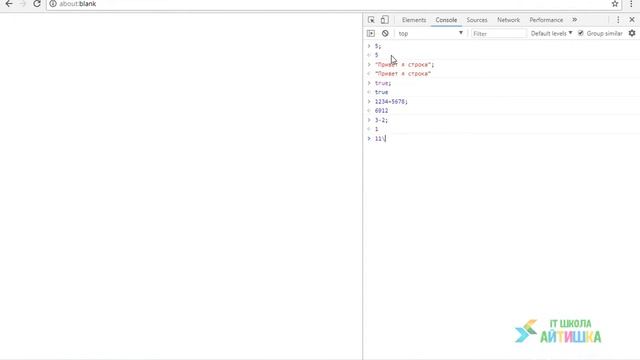Switch to the Console tab
Viewport: 640px width, 360px height.
[x=446, y=20]
